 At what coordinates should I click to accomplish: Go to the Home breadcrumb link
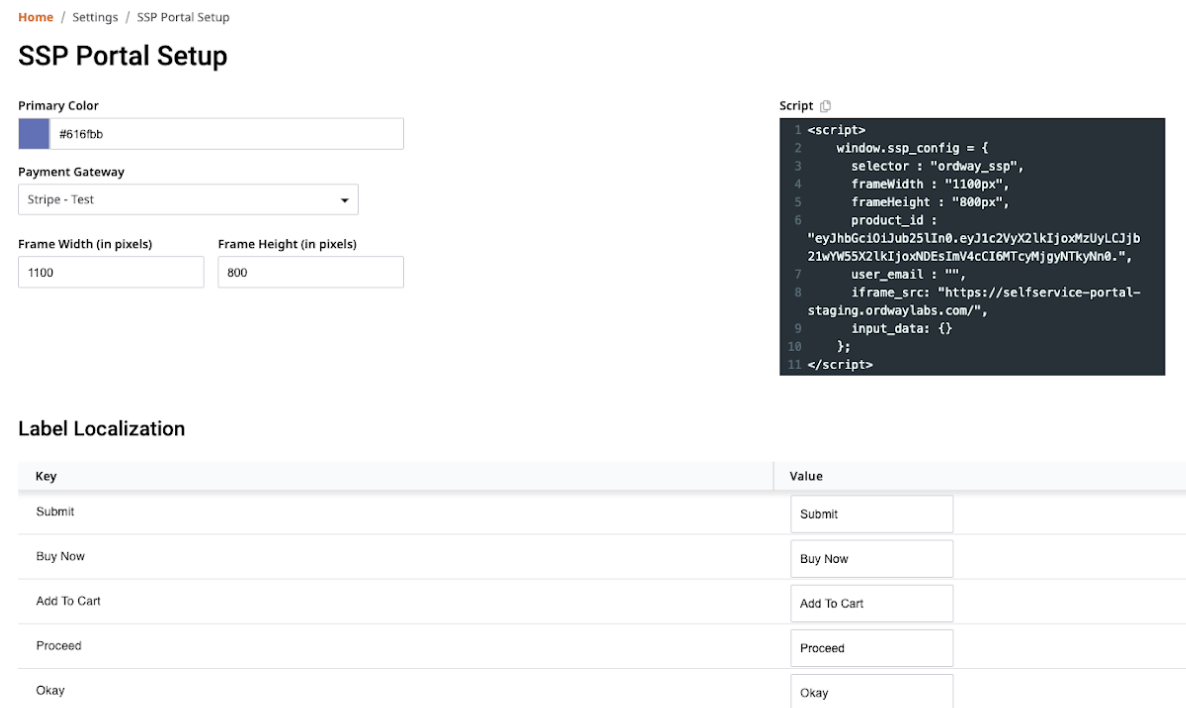point(36,17)
